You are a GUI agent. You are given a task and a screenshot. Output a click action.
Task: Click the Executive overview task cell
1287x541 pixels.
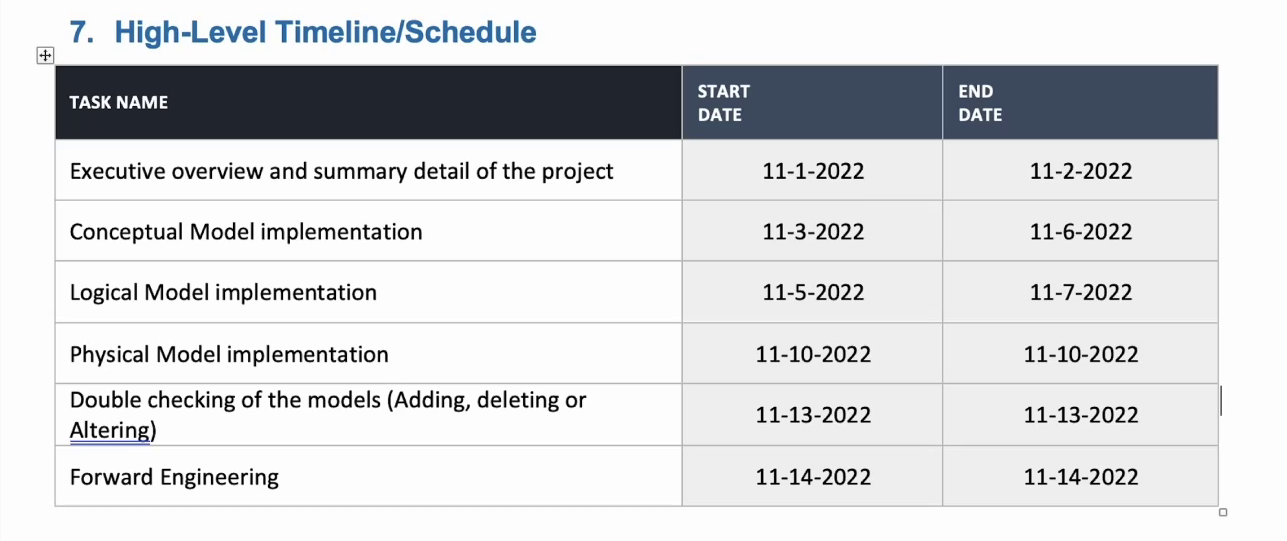coord(369,170)
